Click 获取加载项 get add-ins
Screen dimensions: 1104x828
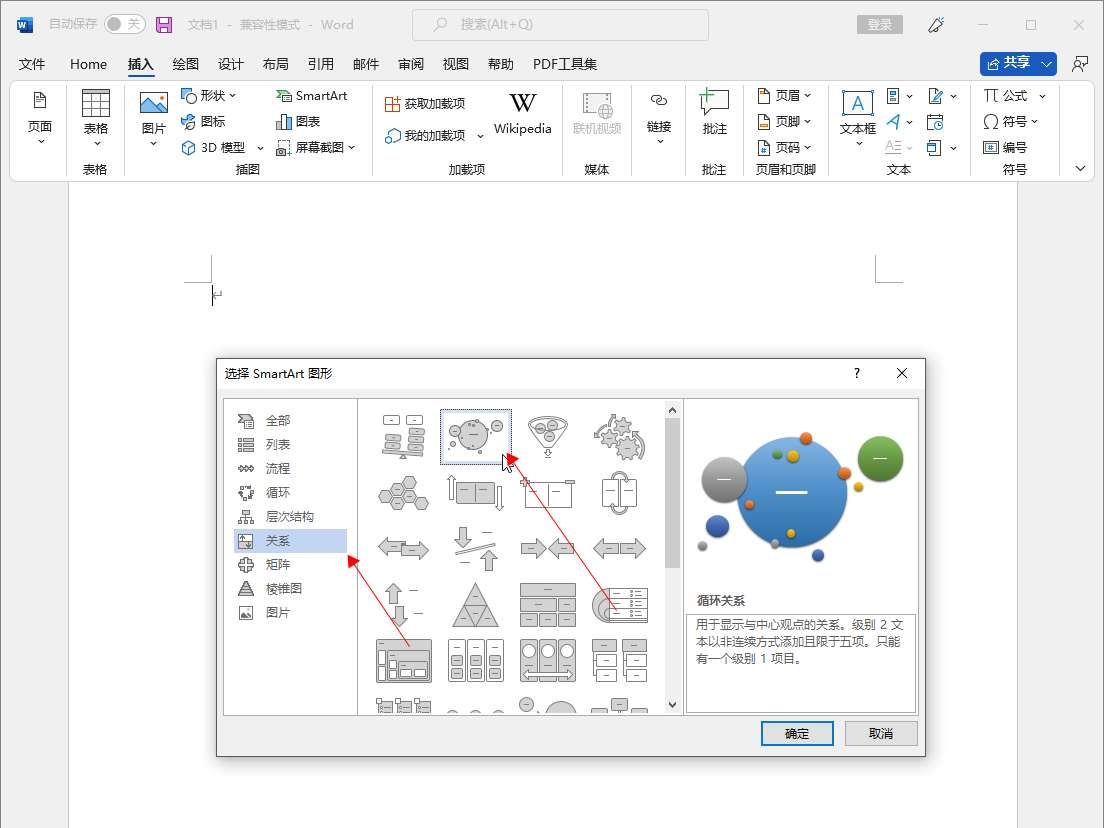(425, 104)
